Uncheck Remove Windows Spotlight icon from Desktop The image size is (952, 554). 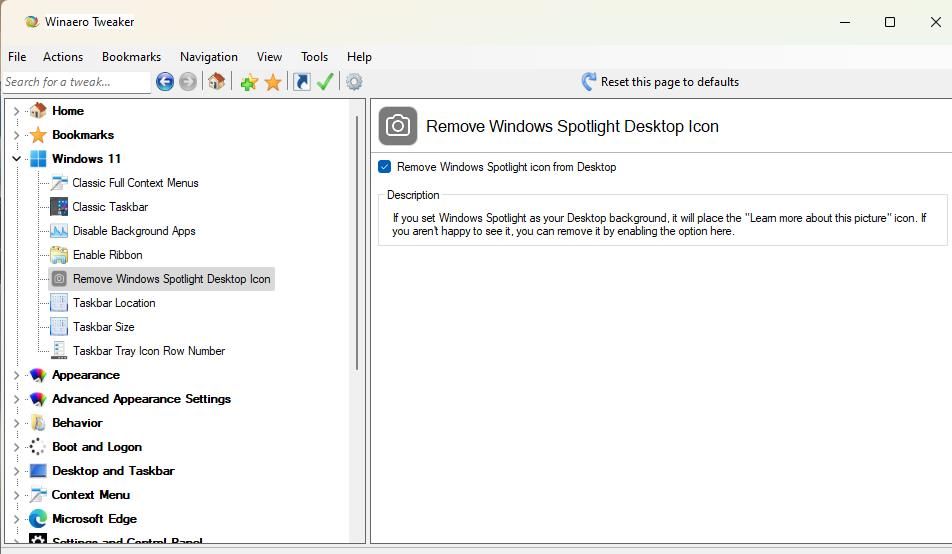point(384,166)
